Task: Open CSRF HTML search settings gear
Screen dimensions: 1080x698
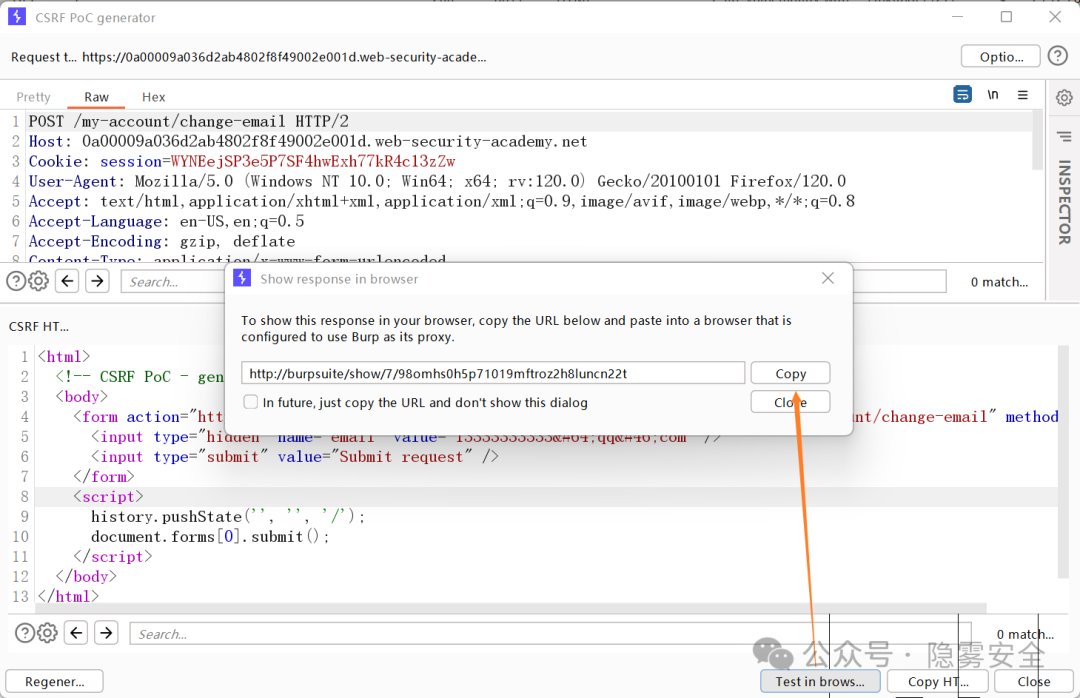Action: [48, 633]
